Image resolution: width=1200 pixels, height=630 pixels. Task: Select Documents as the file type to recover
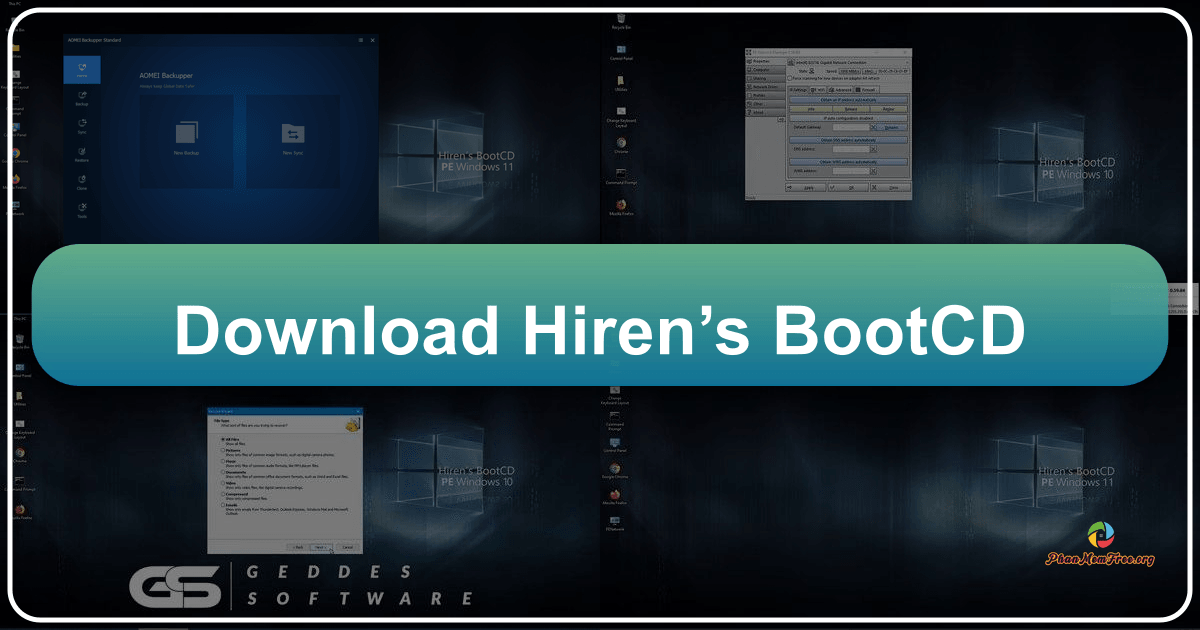tap(222, 472)
